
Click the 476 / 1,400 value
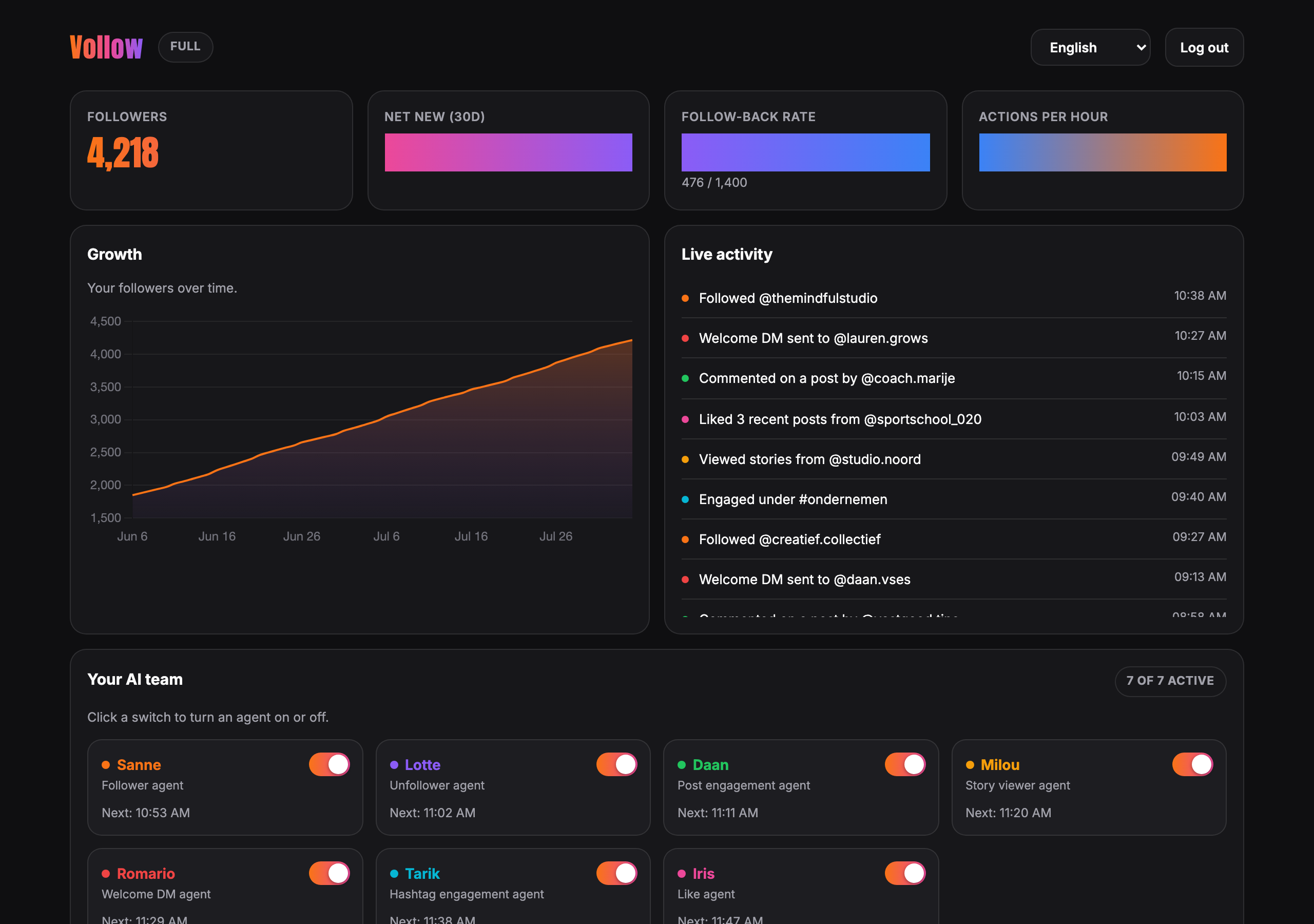[714, 183]
